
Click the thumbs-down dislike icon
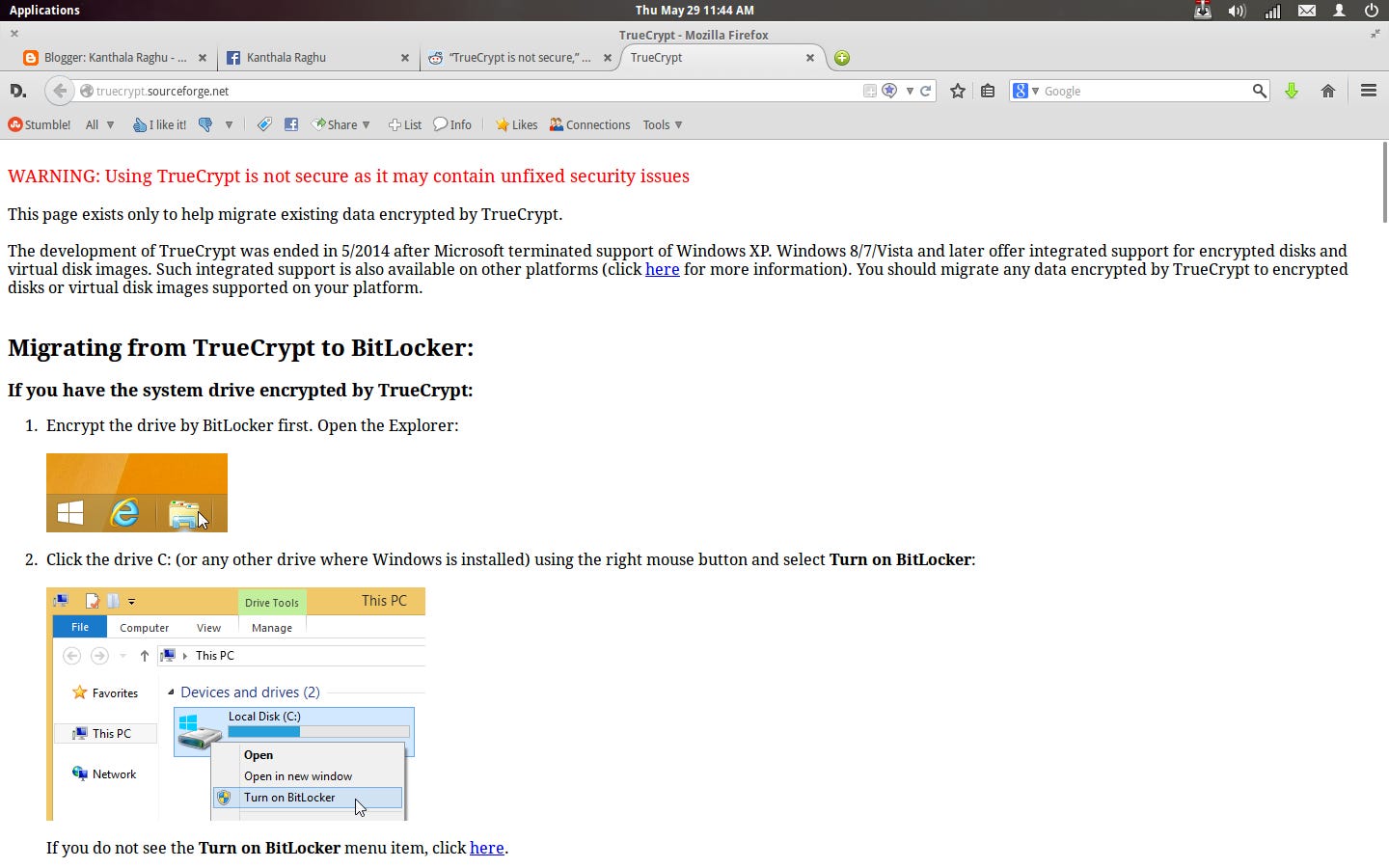click(204, 124)
